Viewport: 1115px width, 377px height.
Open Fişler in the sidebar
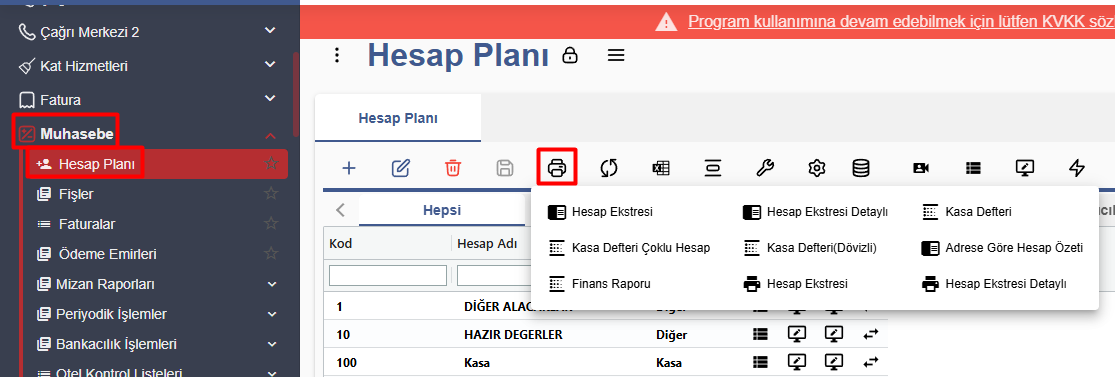pyautogui.click(x=76, y=193)
